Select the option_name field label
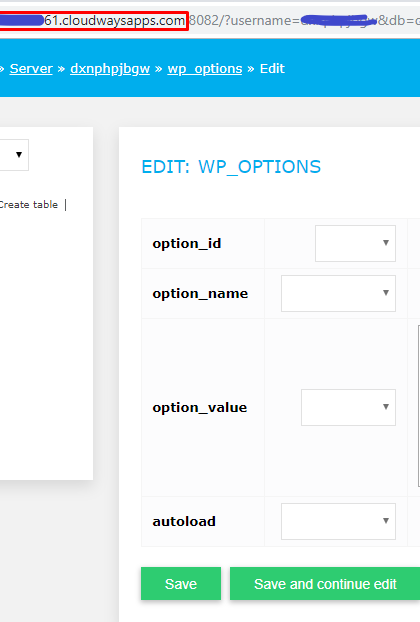 coord(200,294)
